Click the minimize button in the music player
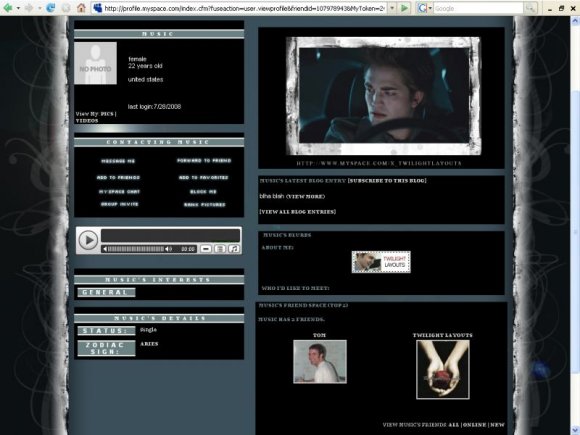 point(206,249)
